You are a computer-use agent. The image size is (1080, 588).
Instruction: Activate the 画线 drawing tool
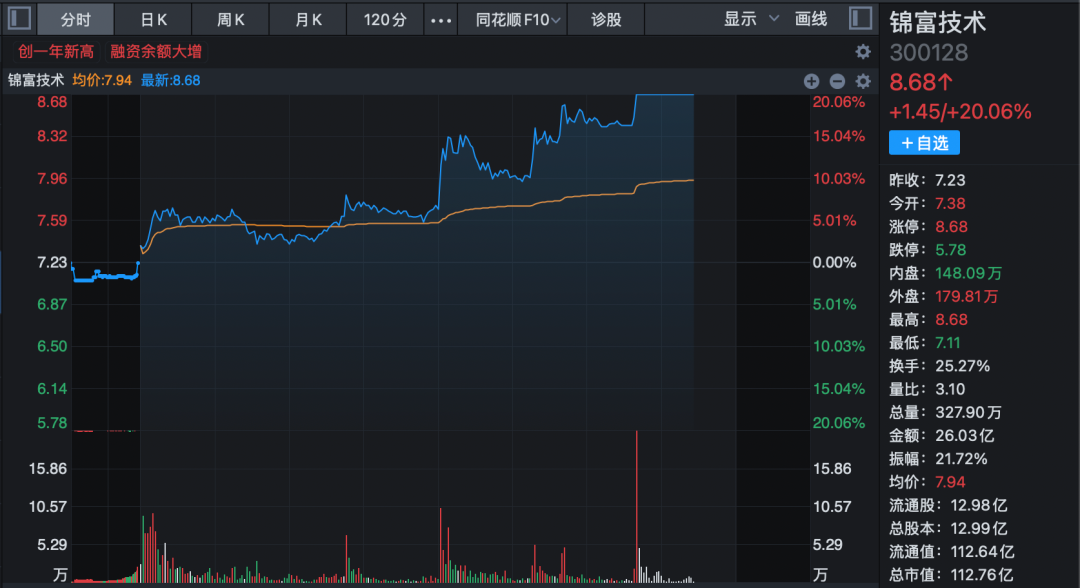tap(811, 19)
